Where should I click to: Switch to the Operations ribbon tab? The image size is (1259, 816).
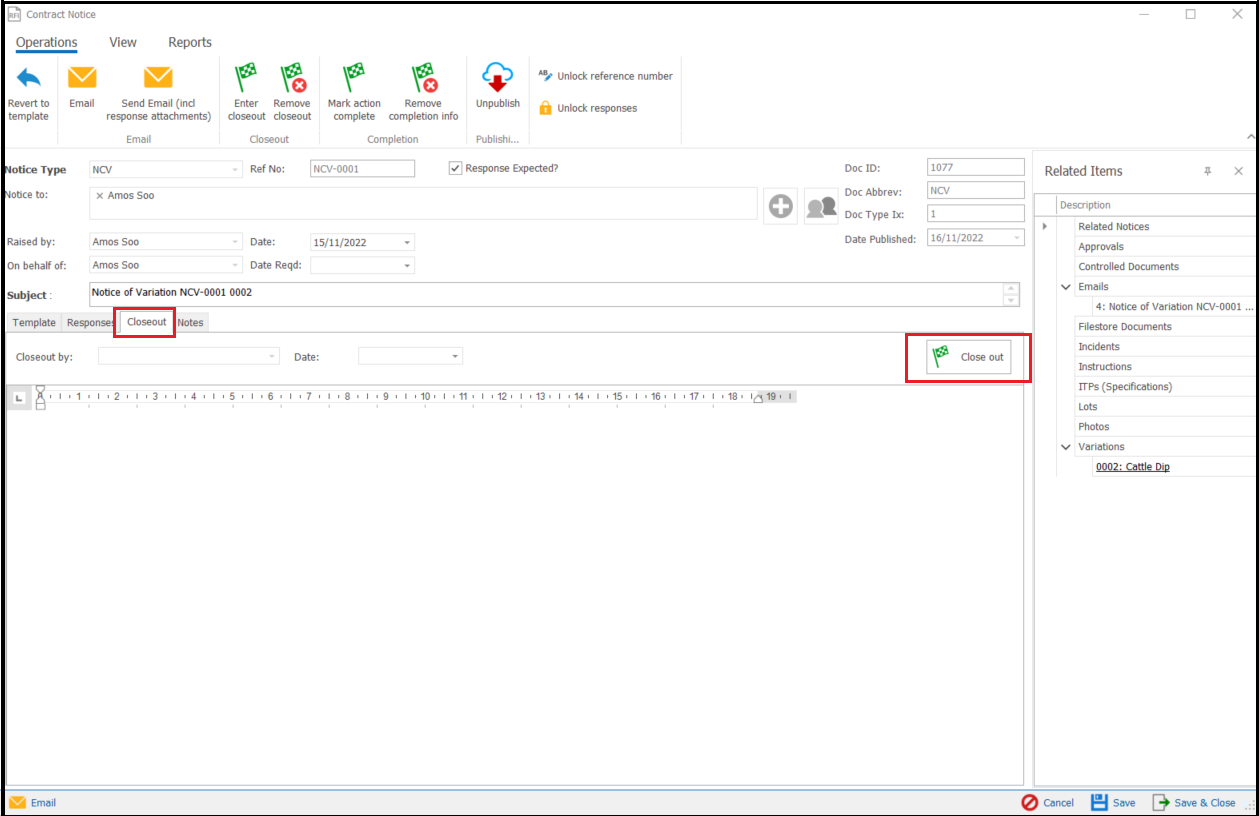click(46, 42)
